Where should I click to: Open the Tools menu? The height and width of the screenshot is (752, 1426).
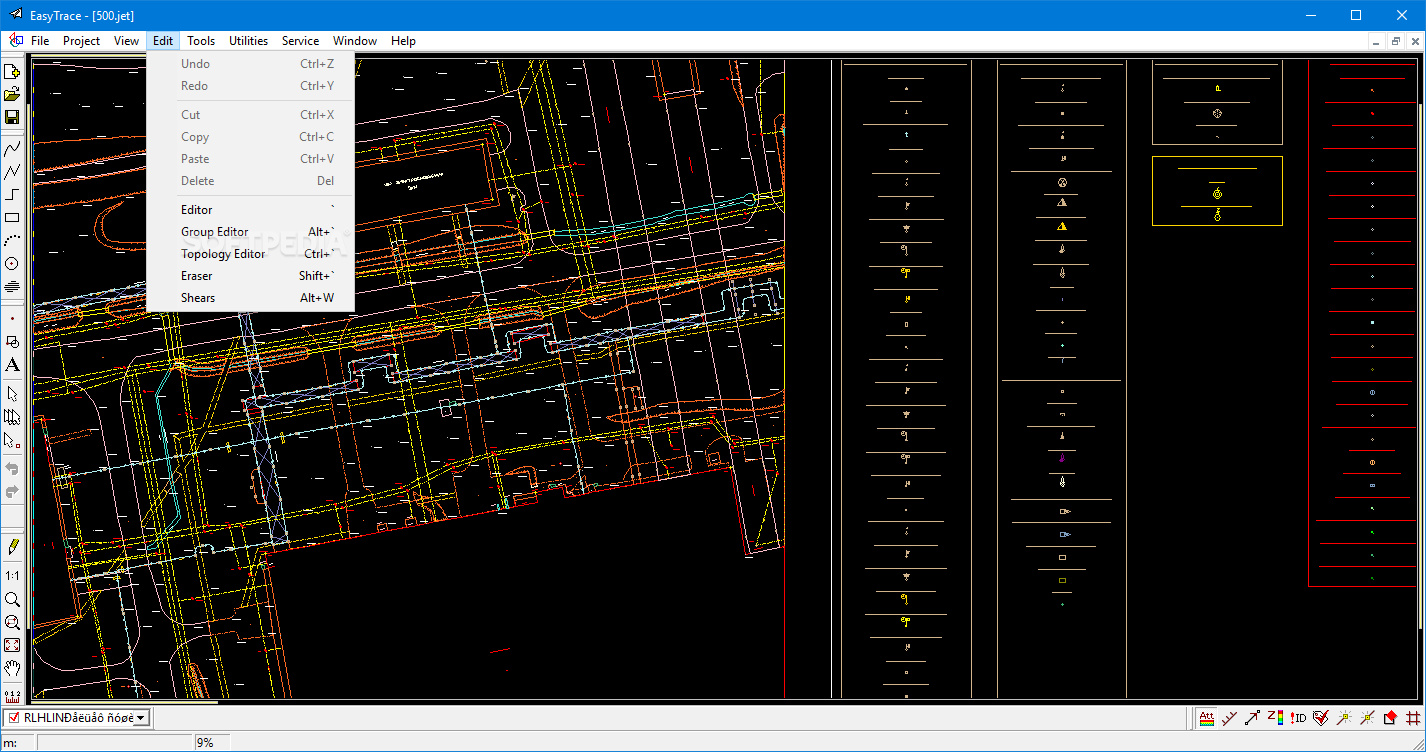[x=201, y=41]
